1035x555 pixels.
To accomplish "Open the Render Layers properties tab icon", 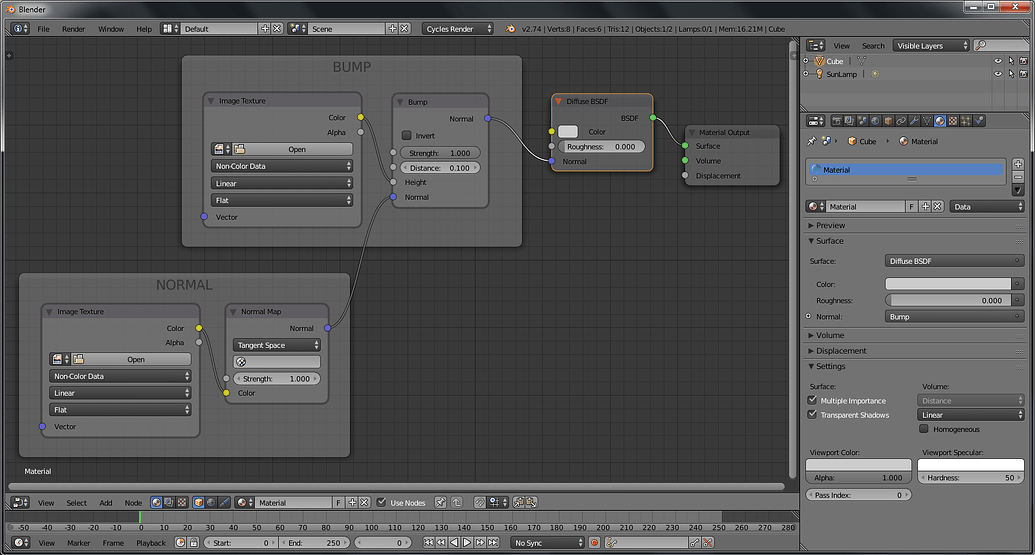I will 850,121.
